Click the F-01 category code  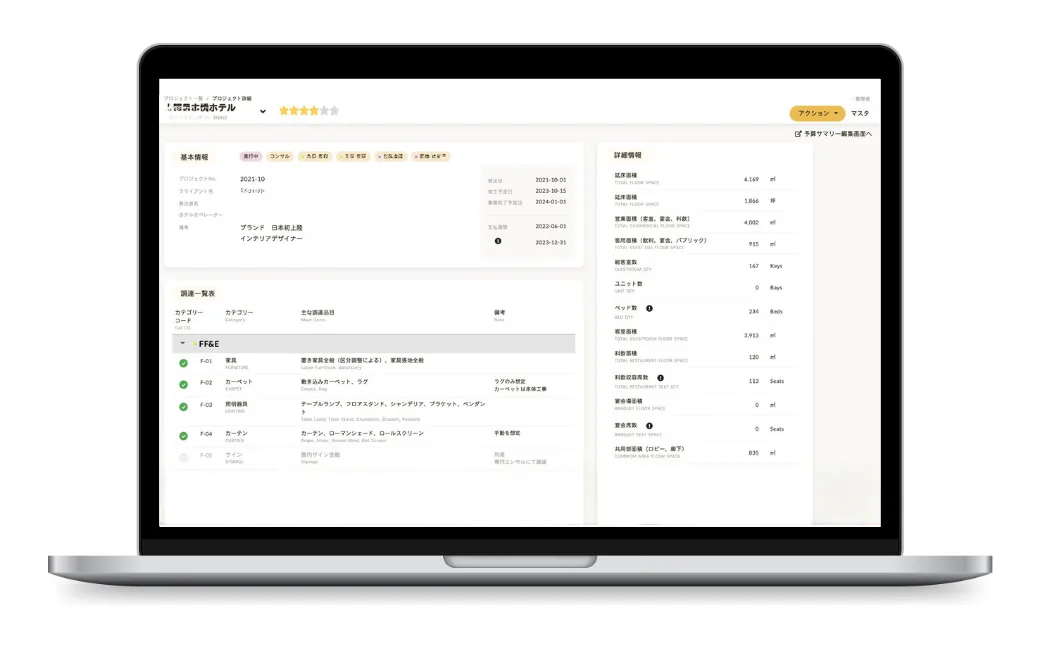point(206,361)
